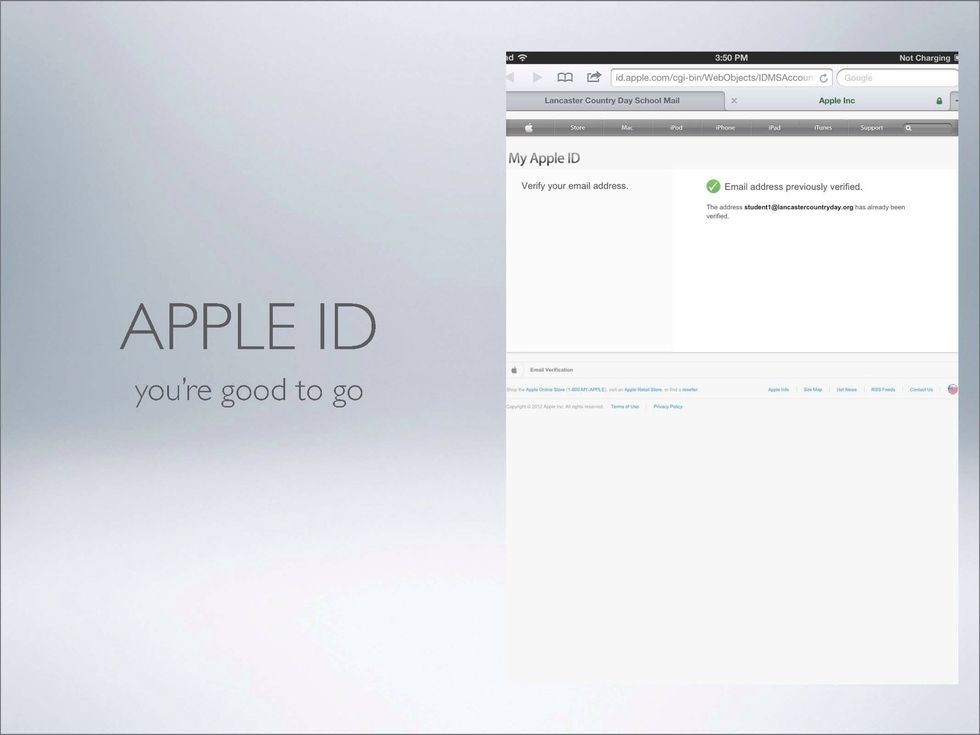
Task: Open the Terms of Use link
Action: point(625,407)
